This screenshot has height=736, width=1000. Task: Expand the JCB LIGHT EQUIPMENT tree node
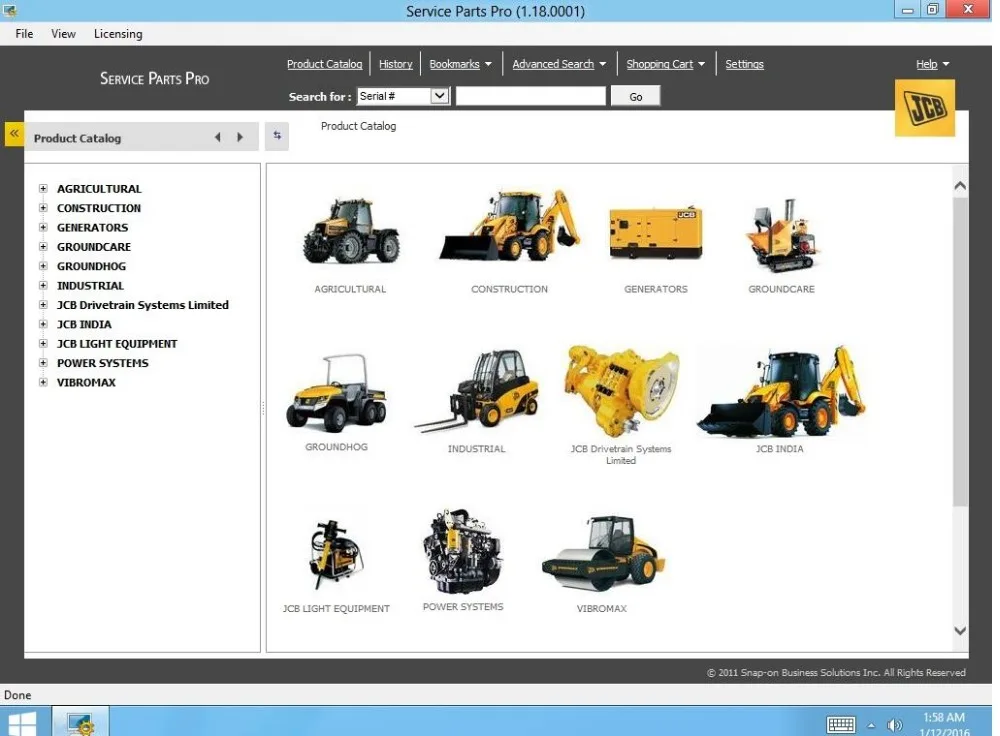click(43, 344)
